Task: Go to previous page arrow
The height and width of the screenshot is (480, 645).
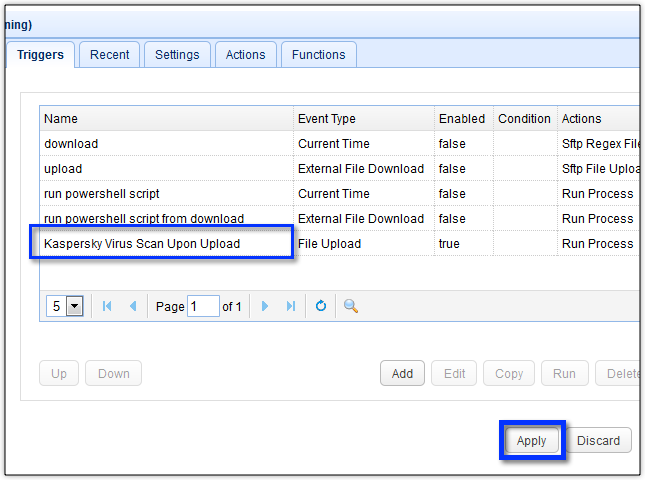Action: 132,306
